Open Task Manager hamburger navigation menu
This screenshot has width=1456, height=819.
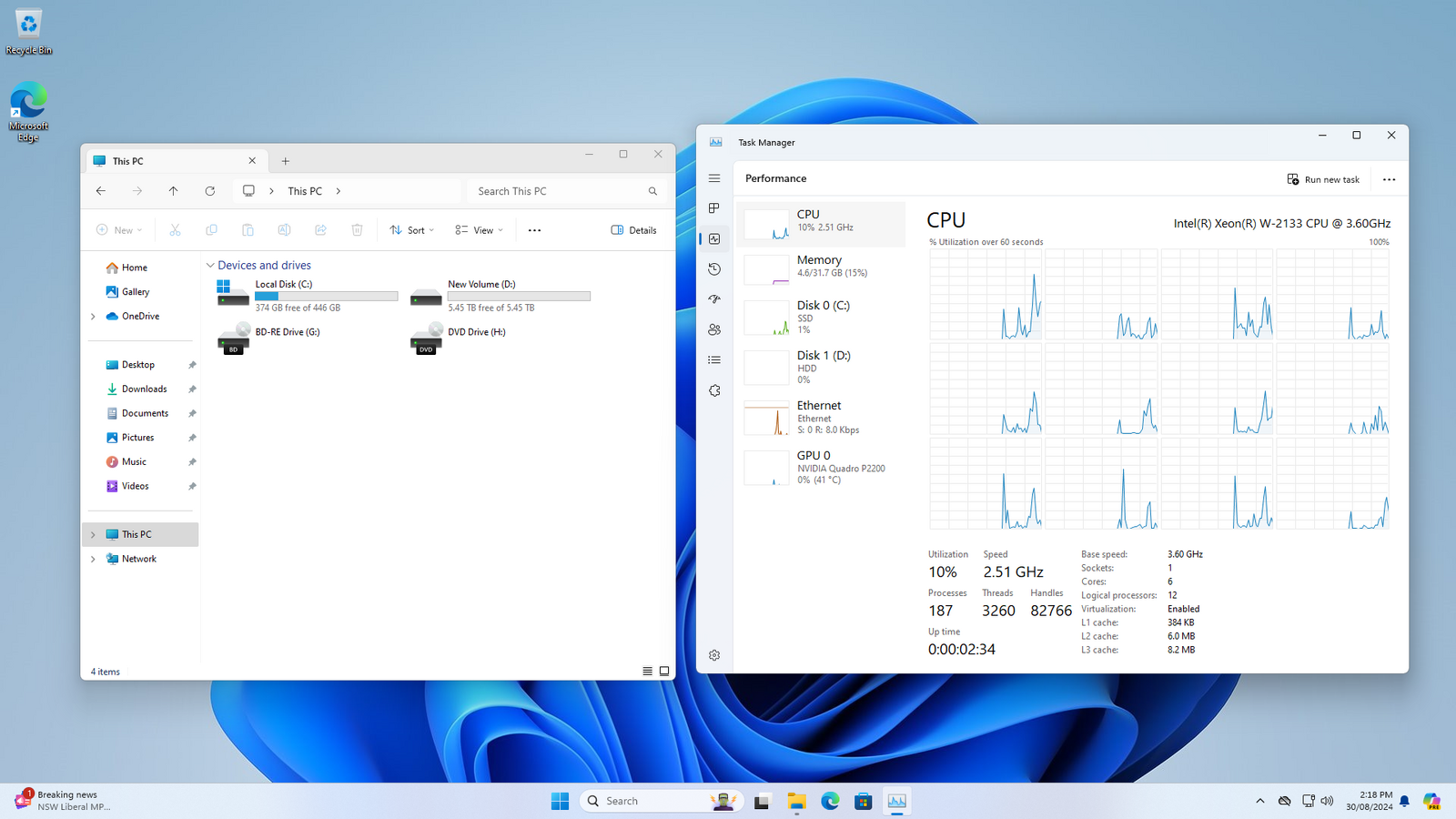pyautogui.click(x=714, y=178)
